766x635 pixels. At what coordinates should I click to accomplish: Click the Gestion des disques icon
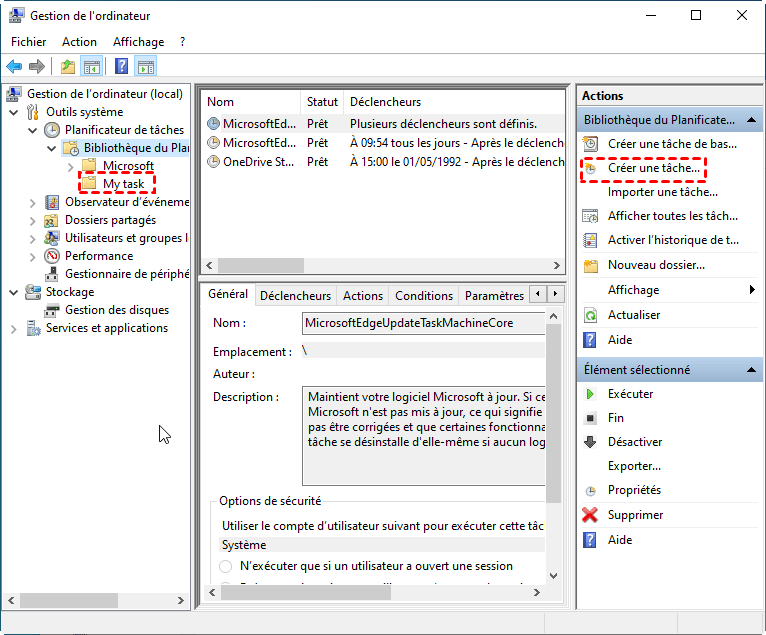(52, 310)
